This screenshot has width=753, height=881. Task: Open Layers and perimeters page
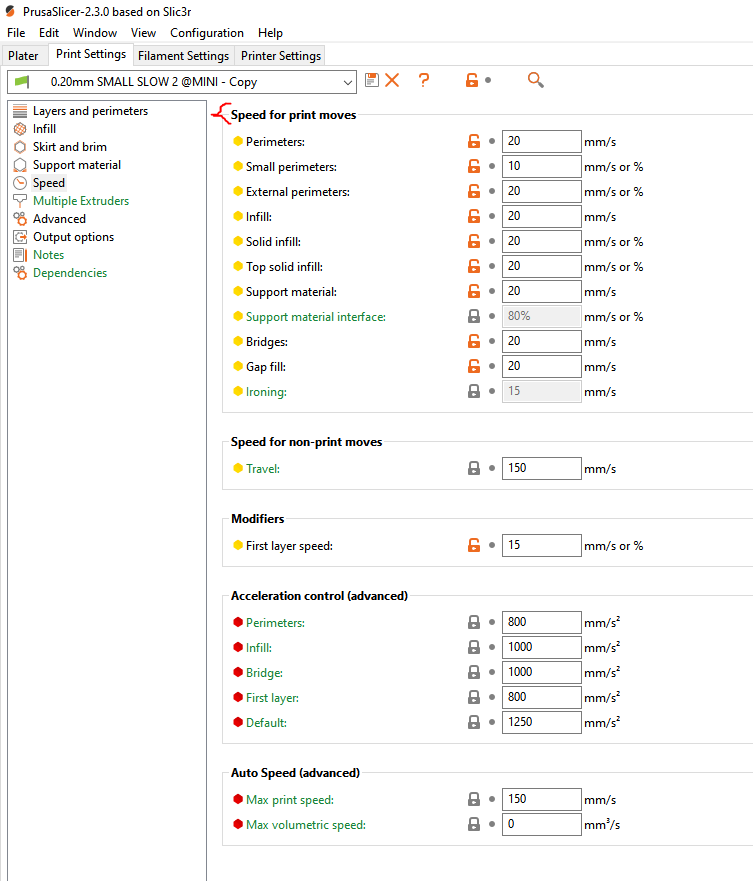tap(90, 111)
